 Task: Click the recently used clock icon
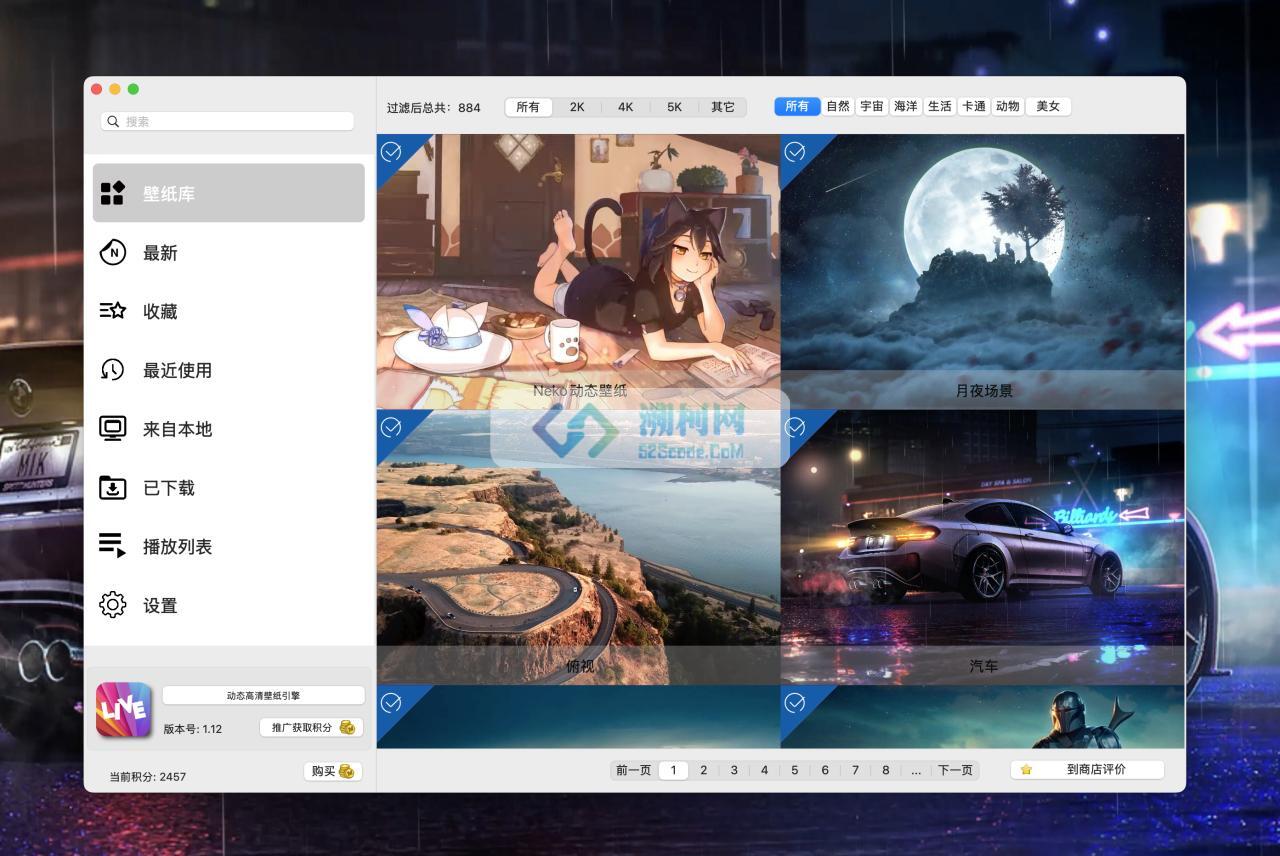coord(112,370)
